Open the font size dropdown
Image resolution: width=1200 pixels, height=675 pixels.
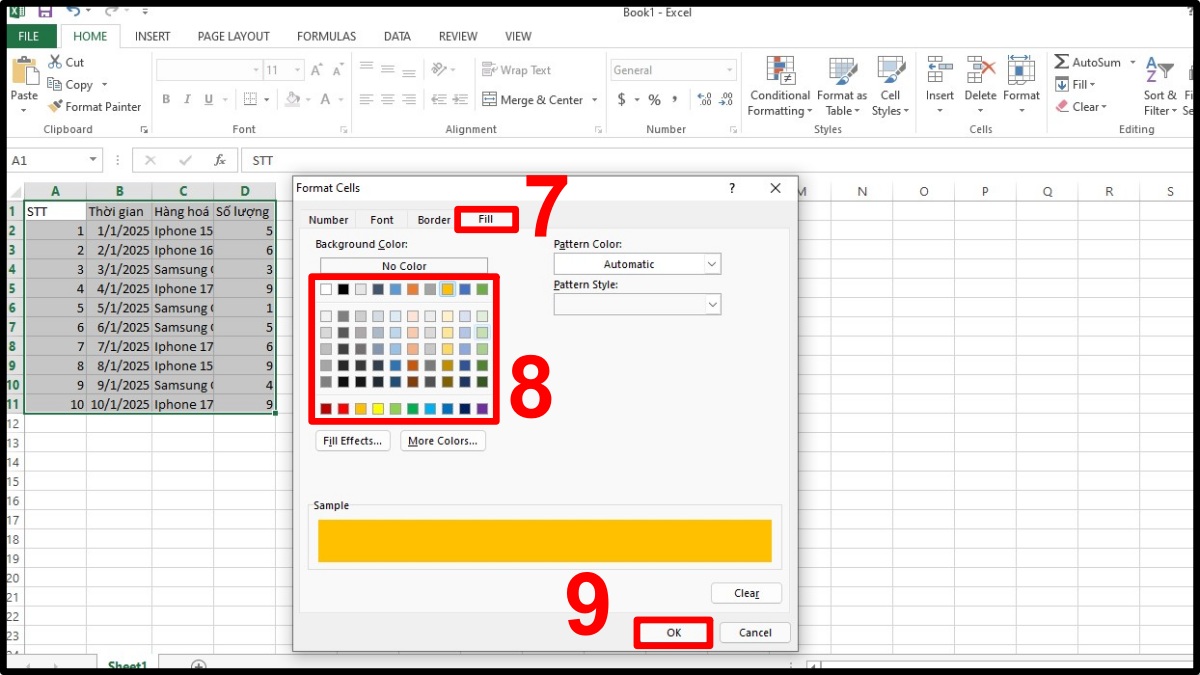297,70
